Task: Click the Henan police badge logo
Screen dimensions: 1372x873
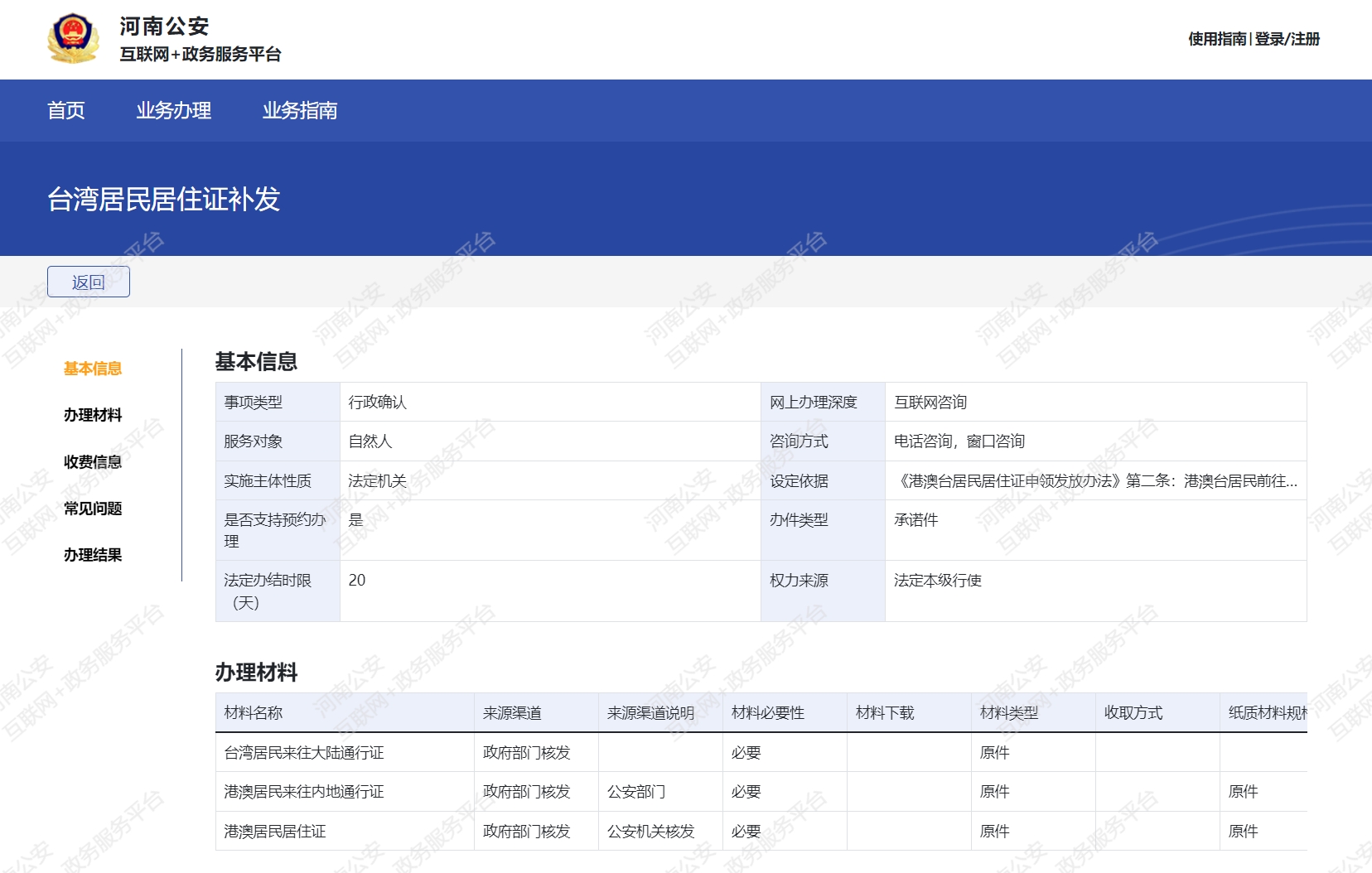Action: [73, 39]
